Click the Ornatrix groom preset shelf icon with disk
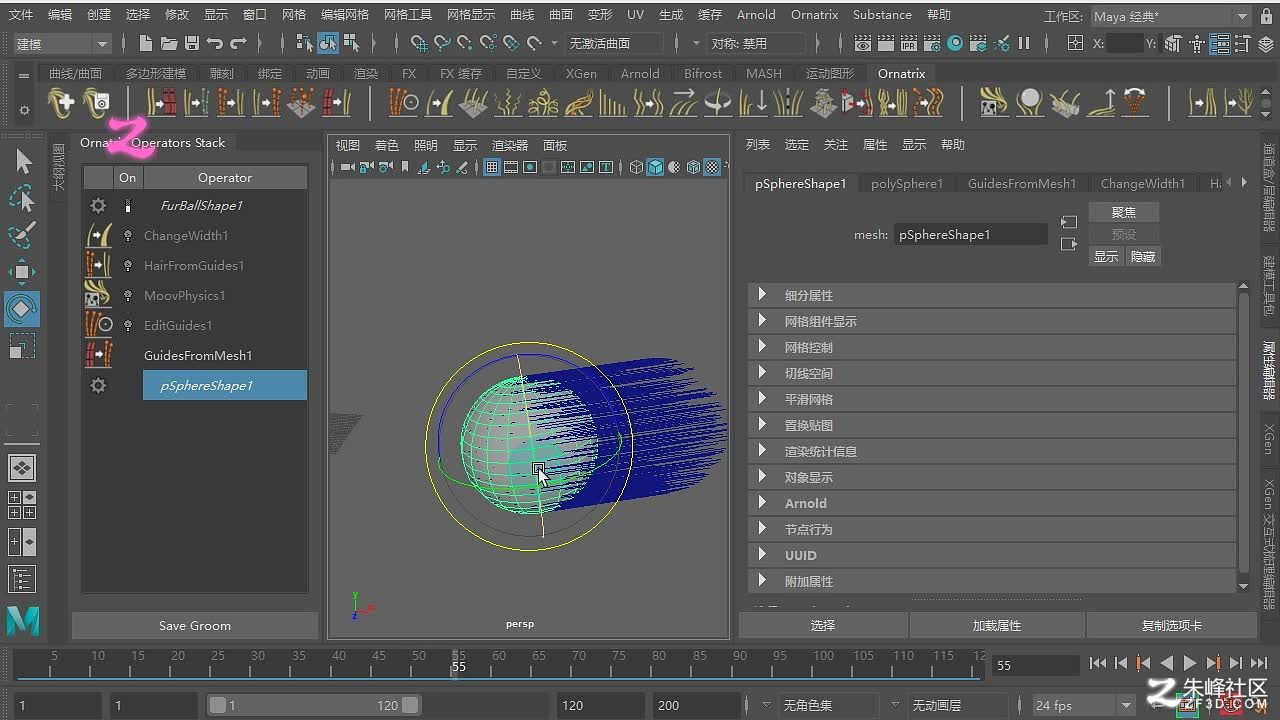 click(97, 103)
